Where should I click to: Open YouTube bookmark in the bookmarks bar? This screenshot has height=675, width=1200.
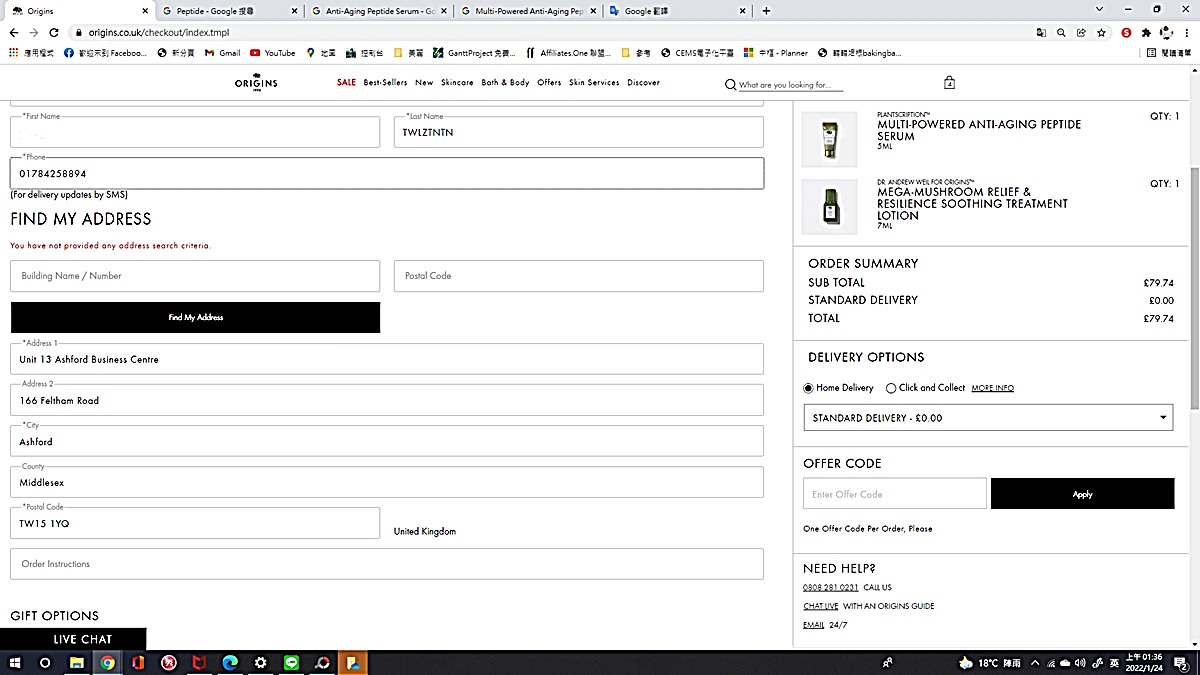point(272,53)
